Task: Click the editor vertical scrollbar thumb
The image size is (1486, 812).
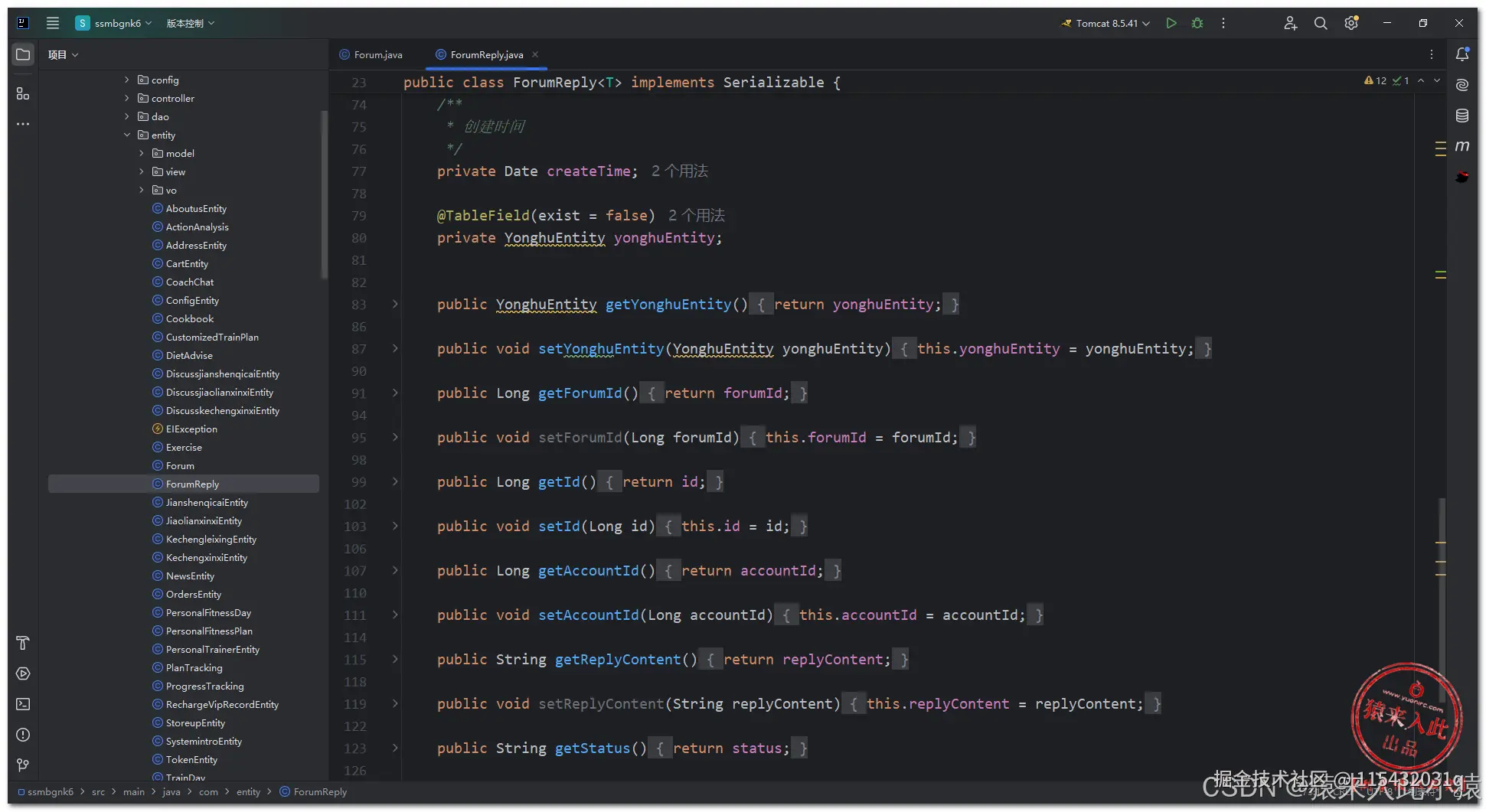Action: (x=1442, y=601)
